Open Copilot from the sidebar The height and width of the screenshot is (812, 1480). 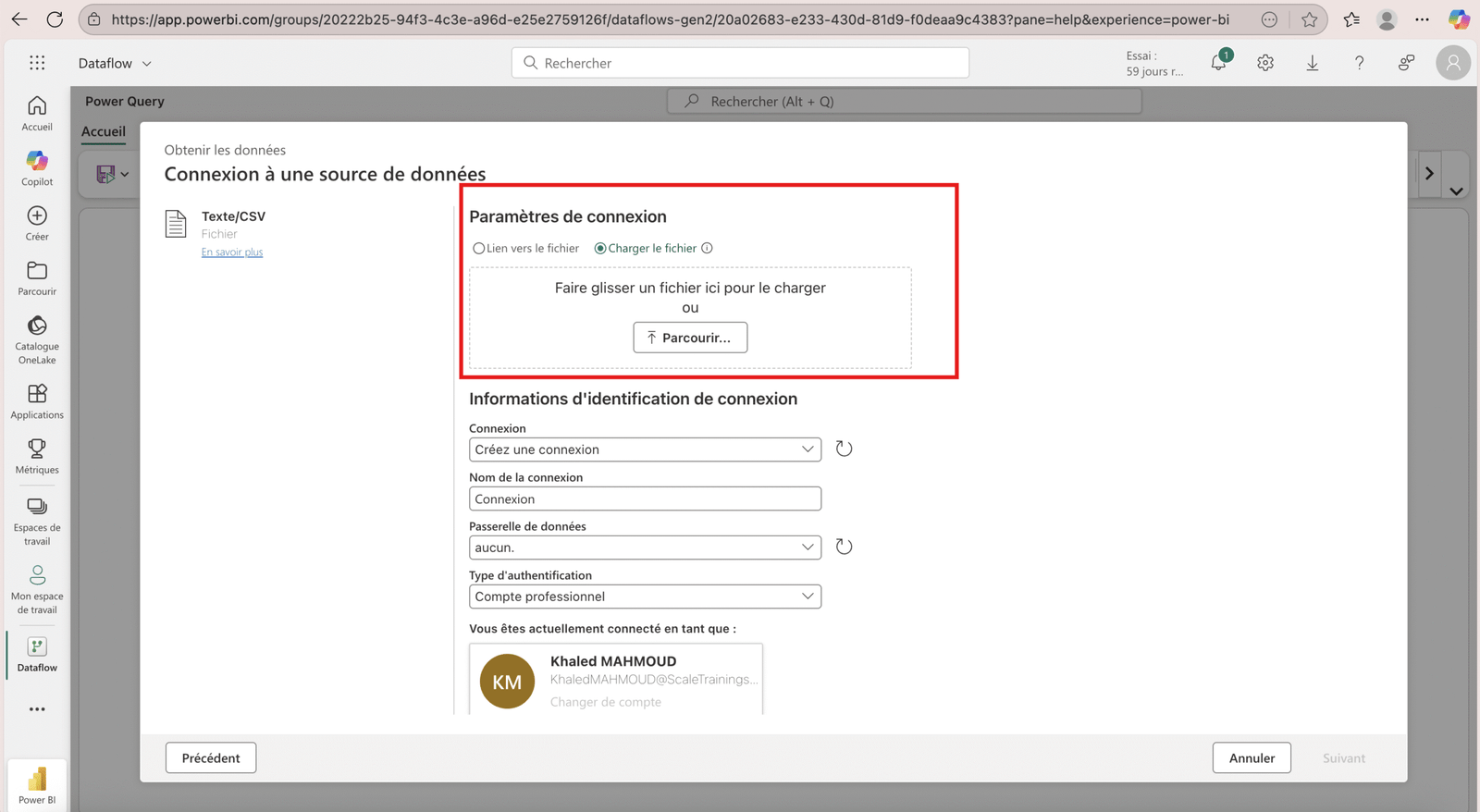coord(37,168)
